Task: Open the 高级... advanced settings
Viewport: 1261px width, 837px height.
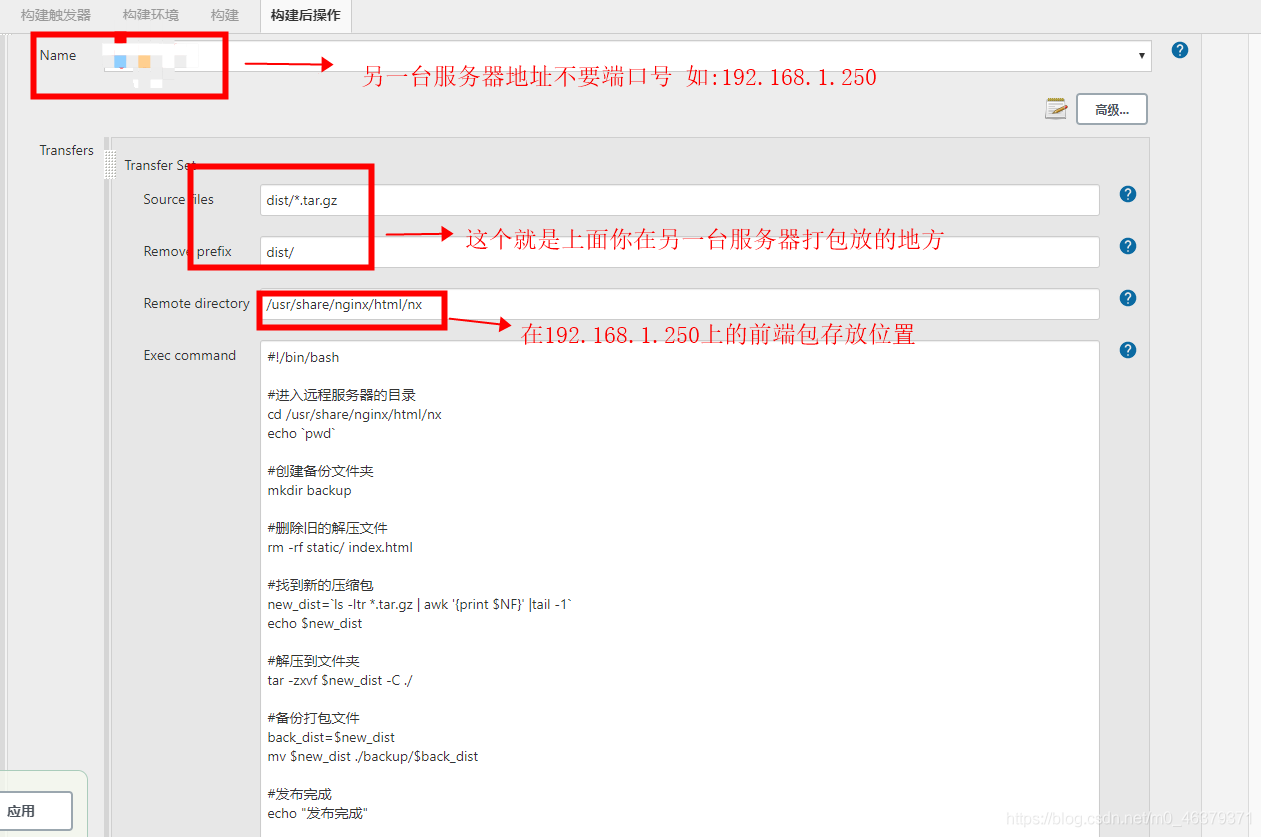Action: point(1111,109)
